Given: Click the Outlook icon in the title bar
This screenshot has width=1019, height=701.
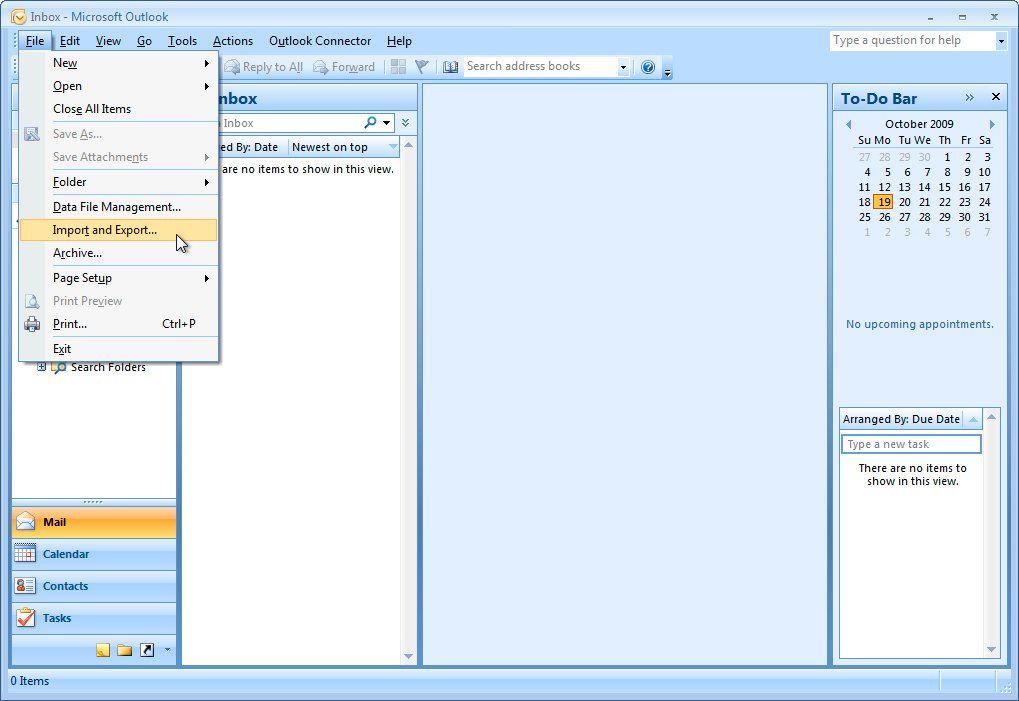Looking at the screenshot, I should click(x=18, y=17).
